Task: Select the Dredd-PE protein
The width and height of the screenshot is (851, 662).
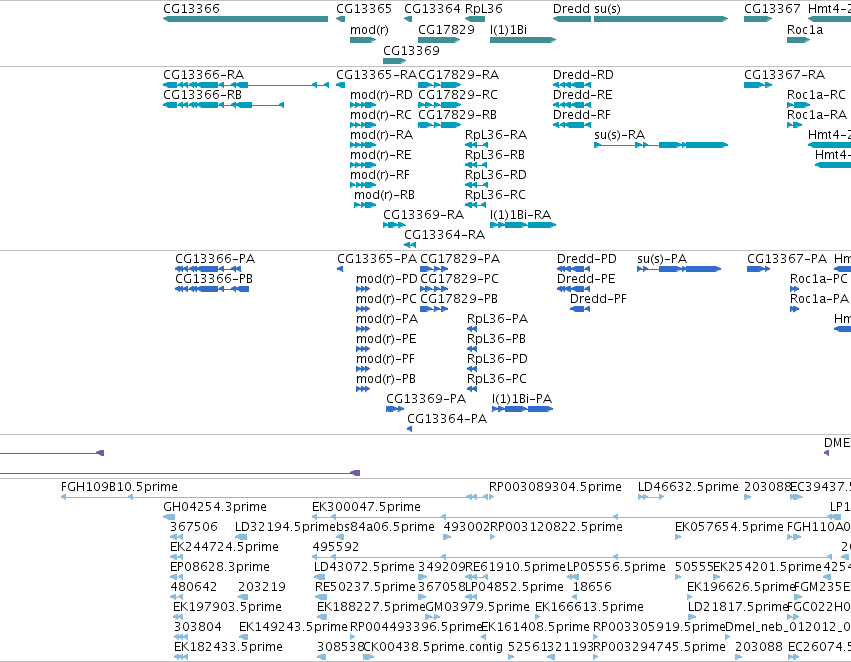Action: 573,289
